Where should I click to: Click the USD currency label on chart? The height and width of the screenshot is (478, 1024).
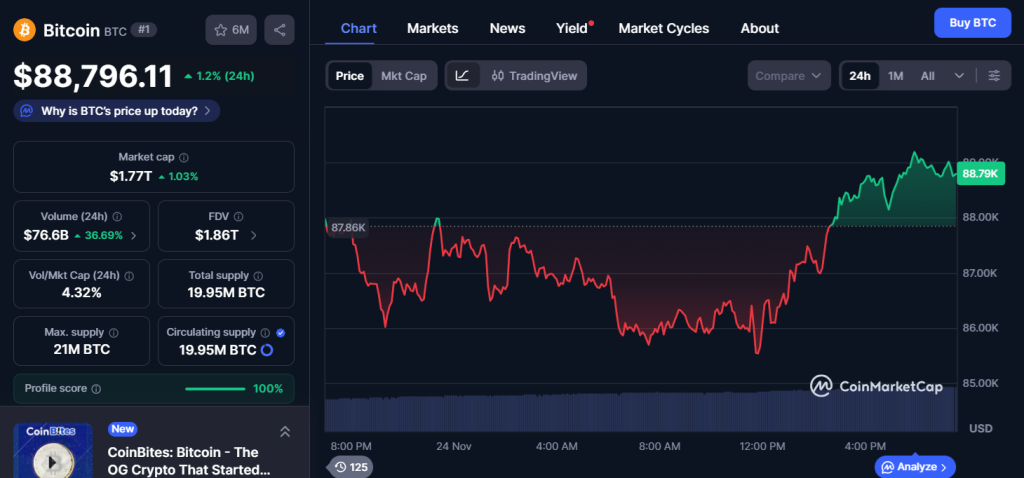(980, 428)
